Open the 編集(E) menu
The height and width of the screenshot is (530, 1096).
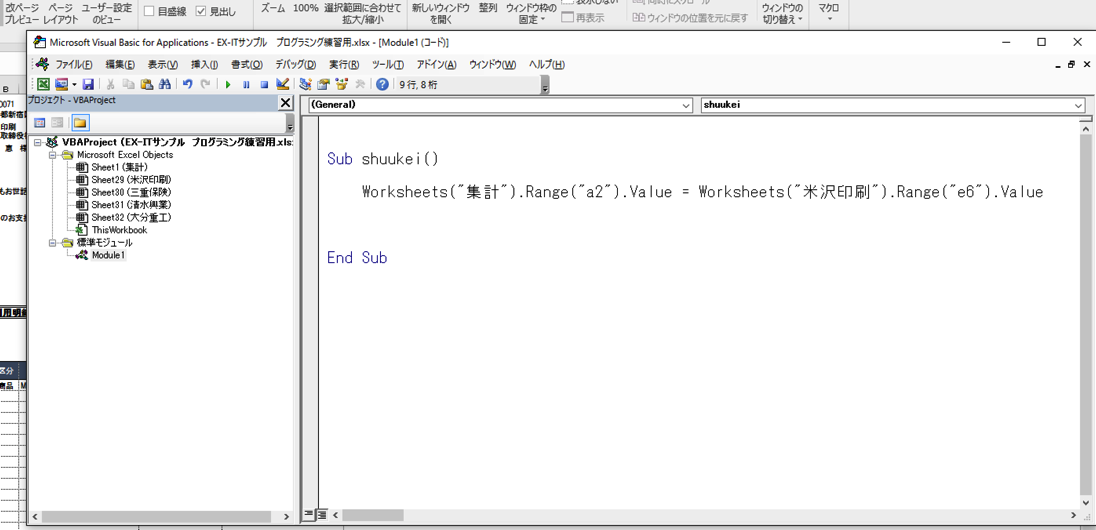tap(120, 64)
